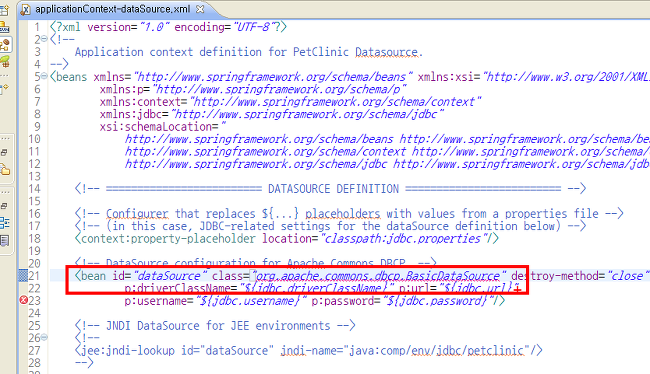This screenshot has width=650, height=374.
Task: Click the XML declaration on line 1
Action: click(168, 27)
